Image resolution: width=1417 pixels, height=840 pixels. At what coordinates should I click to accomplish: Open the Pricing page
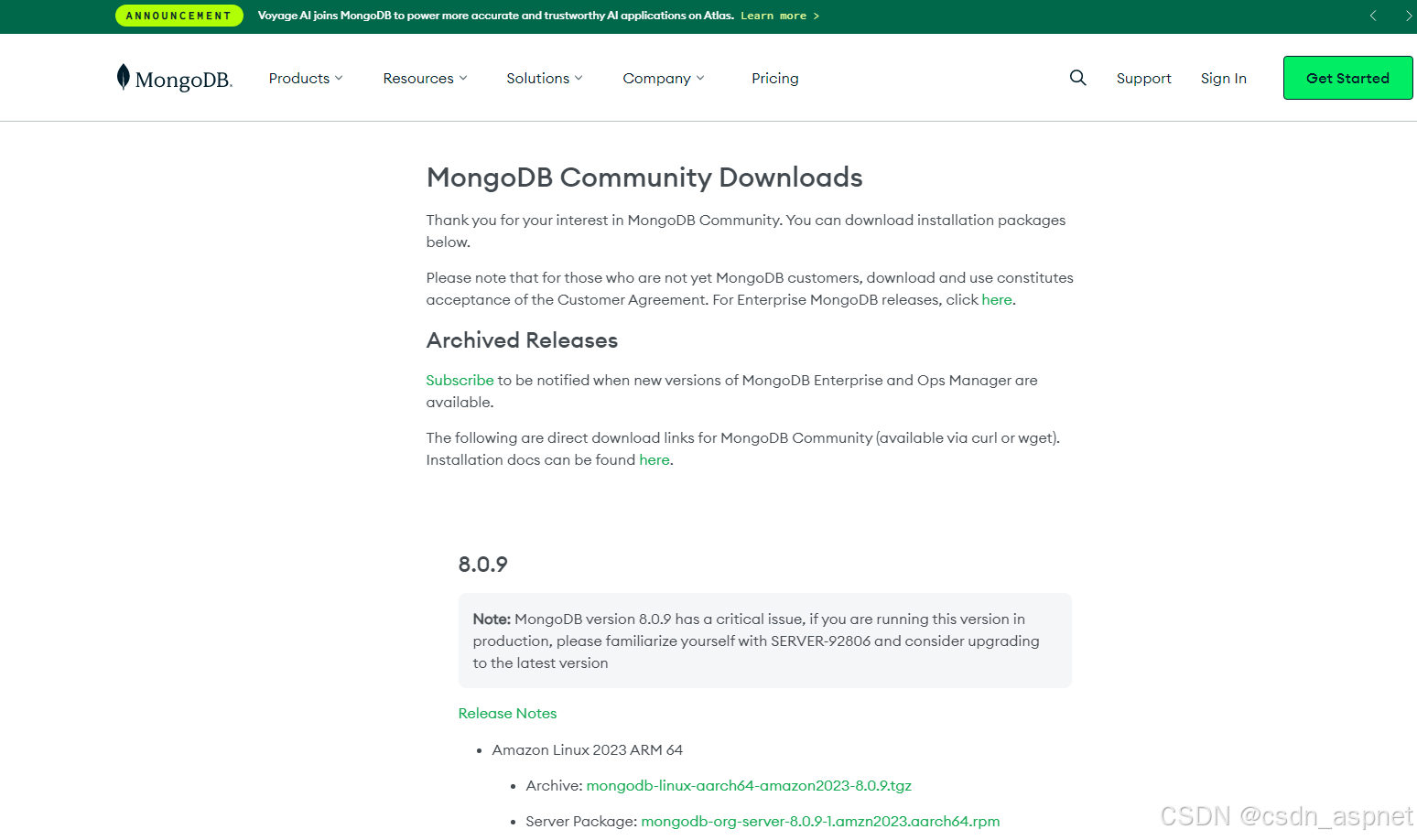pyautogui.click(x=774, y=79)
